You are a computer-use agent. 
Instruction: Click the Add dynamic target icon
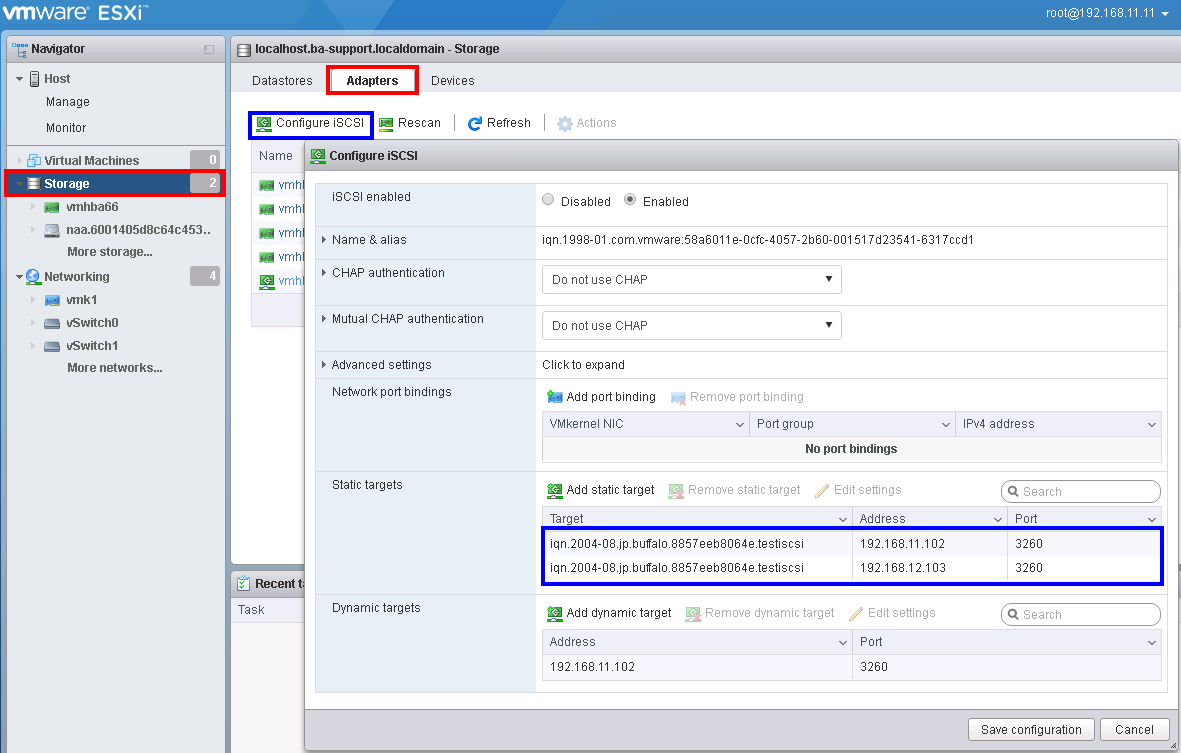click(x=555, y=613)
